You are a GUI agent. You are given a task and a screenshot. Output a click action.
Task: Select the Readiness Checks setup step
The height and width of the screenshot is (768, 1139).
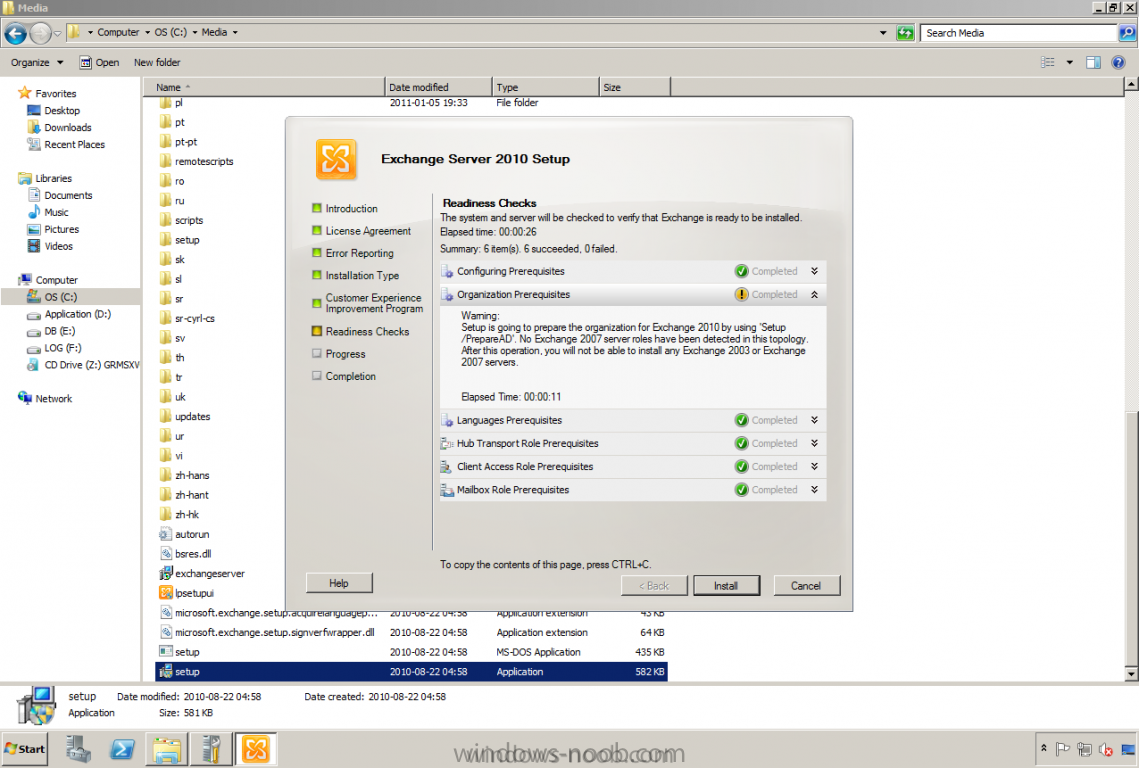coord(360,331)
